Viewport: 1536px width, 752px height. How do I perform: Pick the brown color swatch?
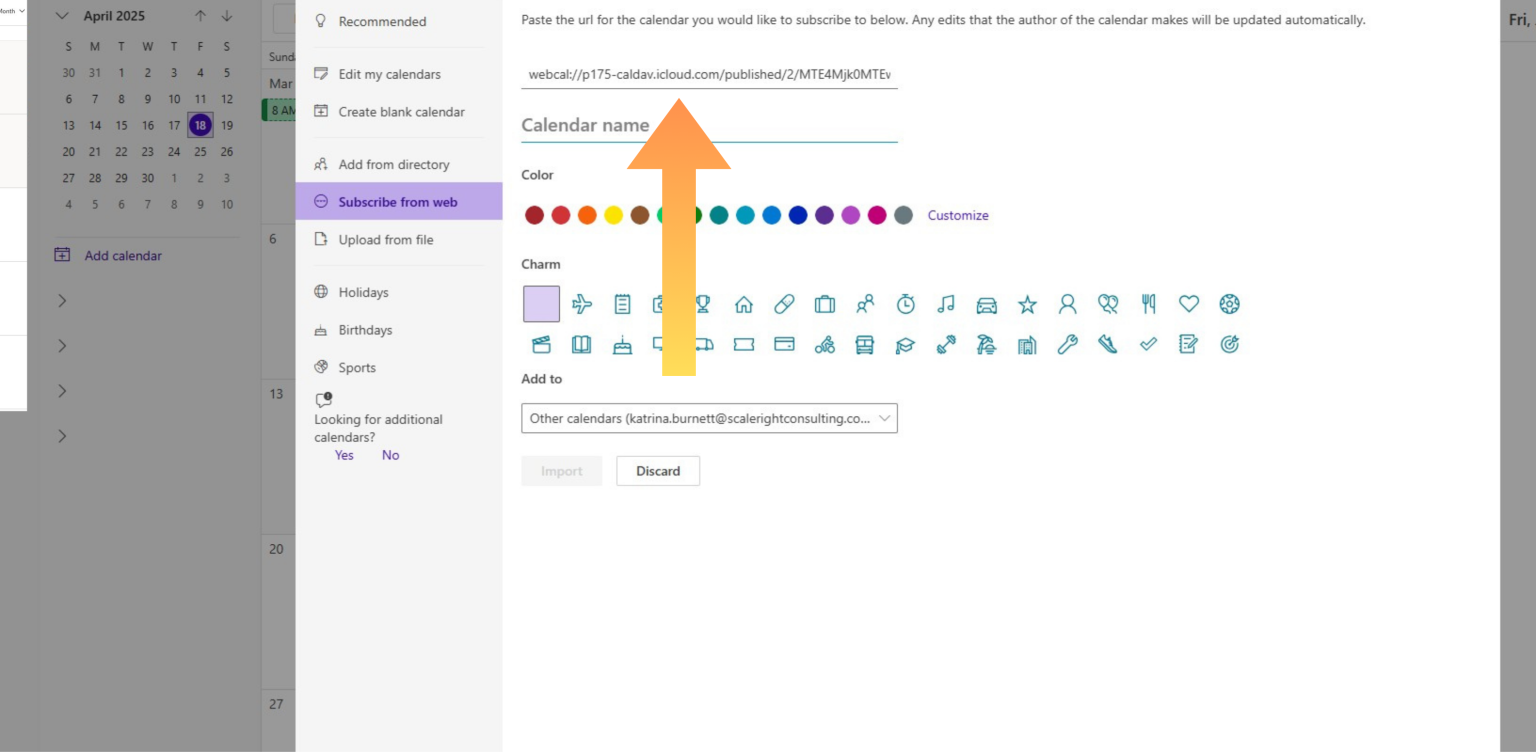click(640, 215)
